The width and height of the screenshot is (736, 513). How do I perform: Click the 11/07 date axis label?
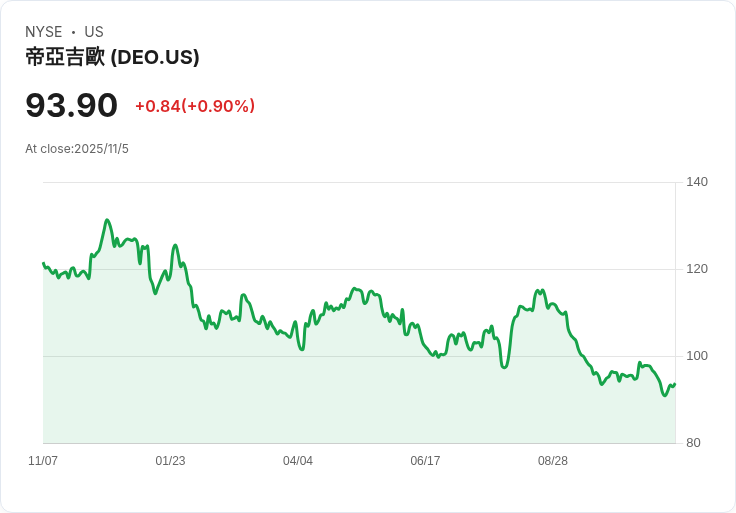pos(43,460)
